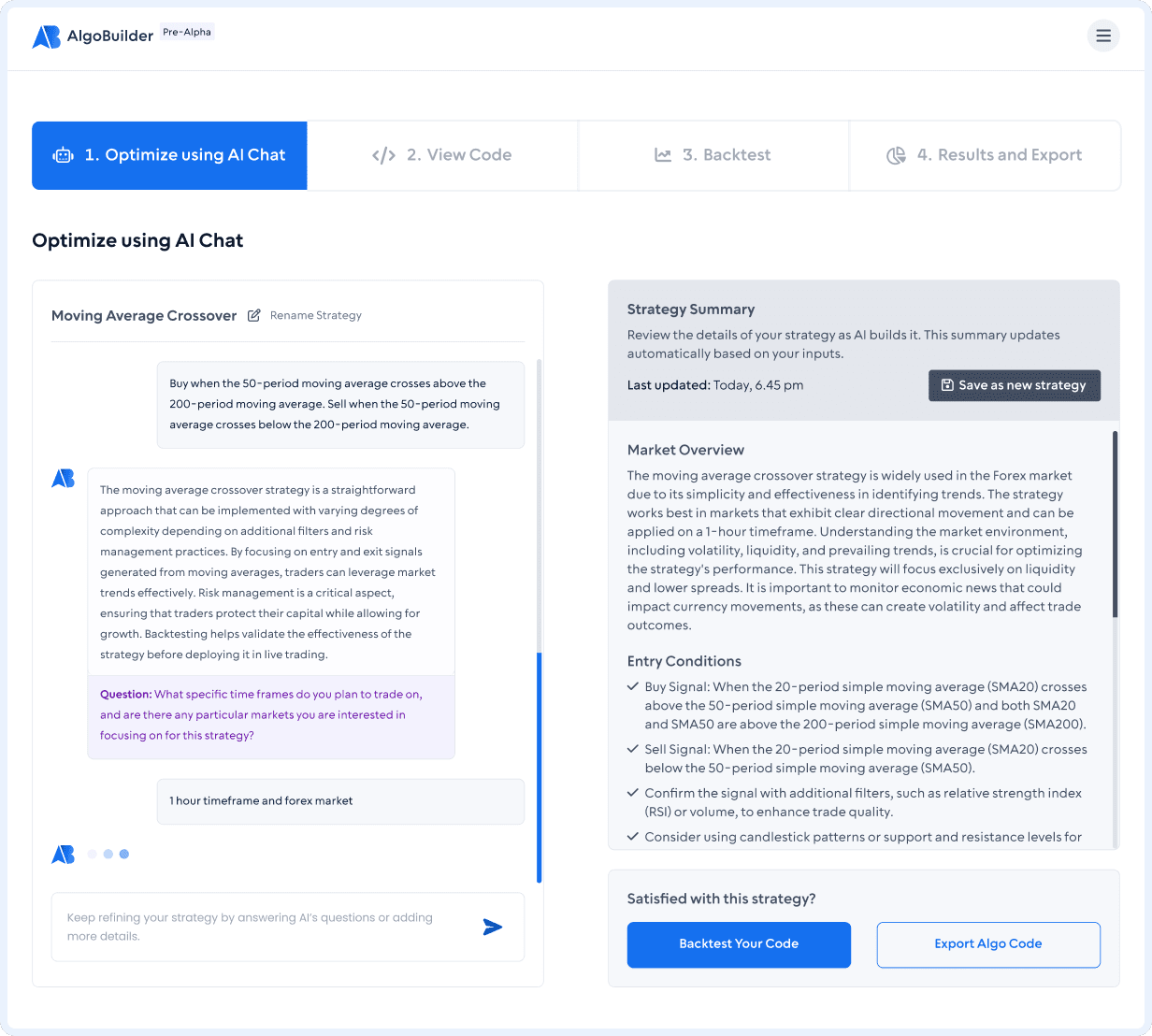Open the hamburger menu at top right
The width and height of the screenshot is (1152, 1036).
[x=1103, y=36]
